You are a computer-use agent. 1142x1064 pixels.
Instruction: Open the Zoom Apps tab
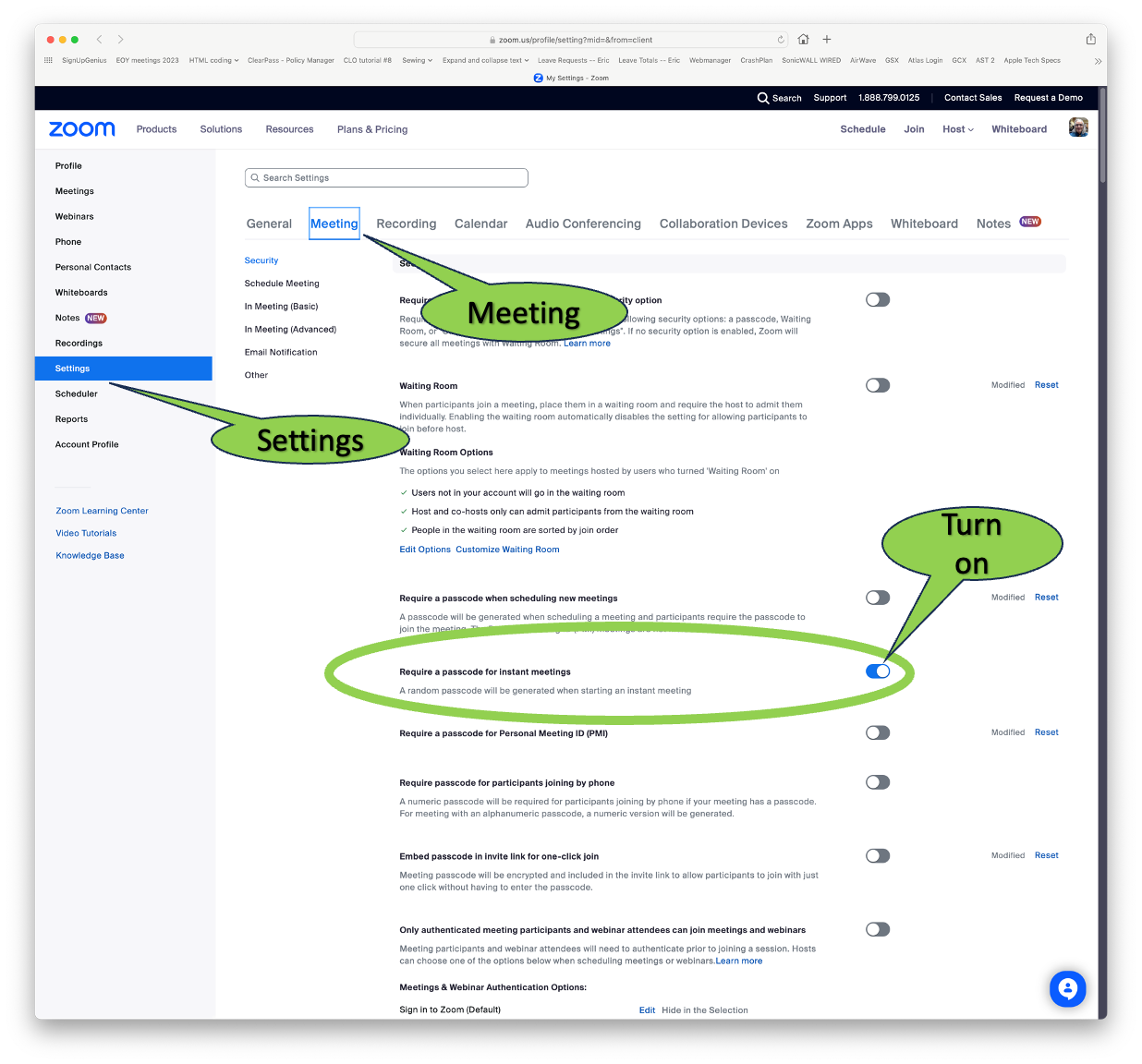(x=839, y=224)
